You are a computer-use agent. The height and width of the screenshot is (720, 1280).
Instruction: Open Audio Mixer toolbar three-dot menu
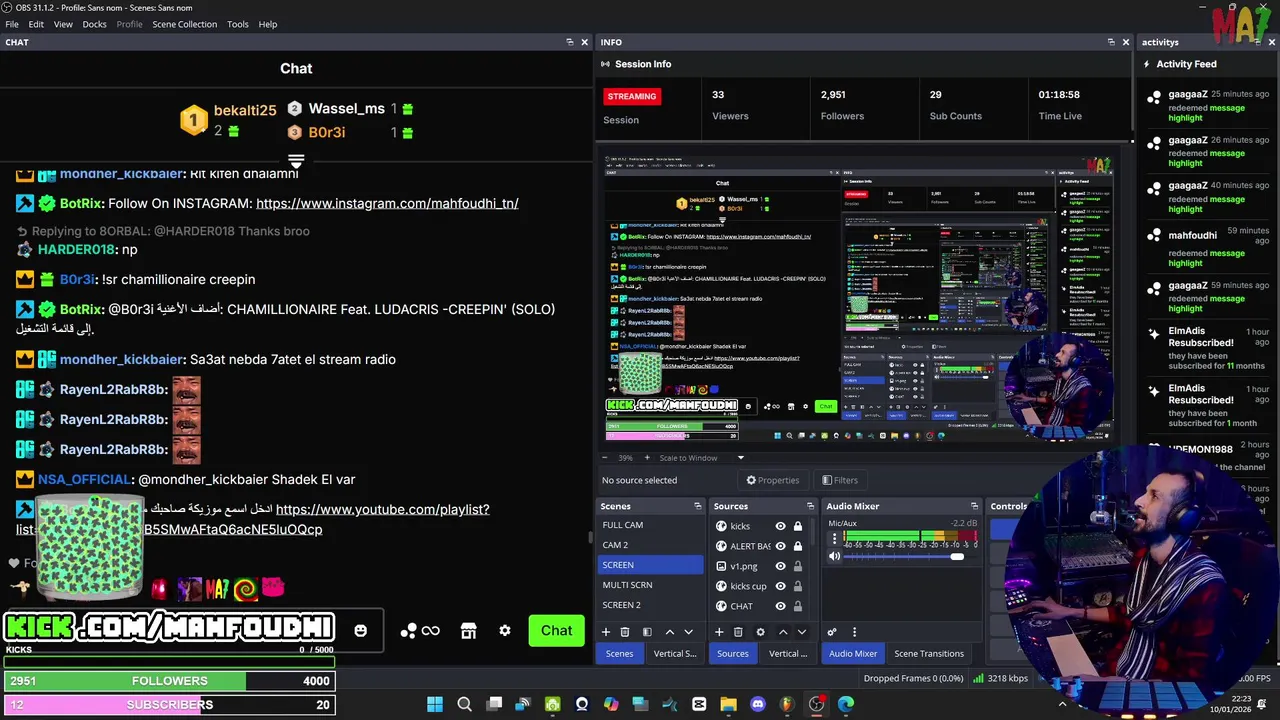pos(854,632)
